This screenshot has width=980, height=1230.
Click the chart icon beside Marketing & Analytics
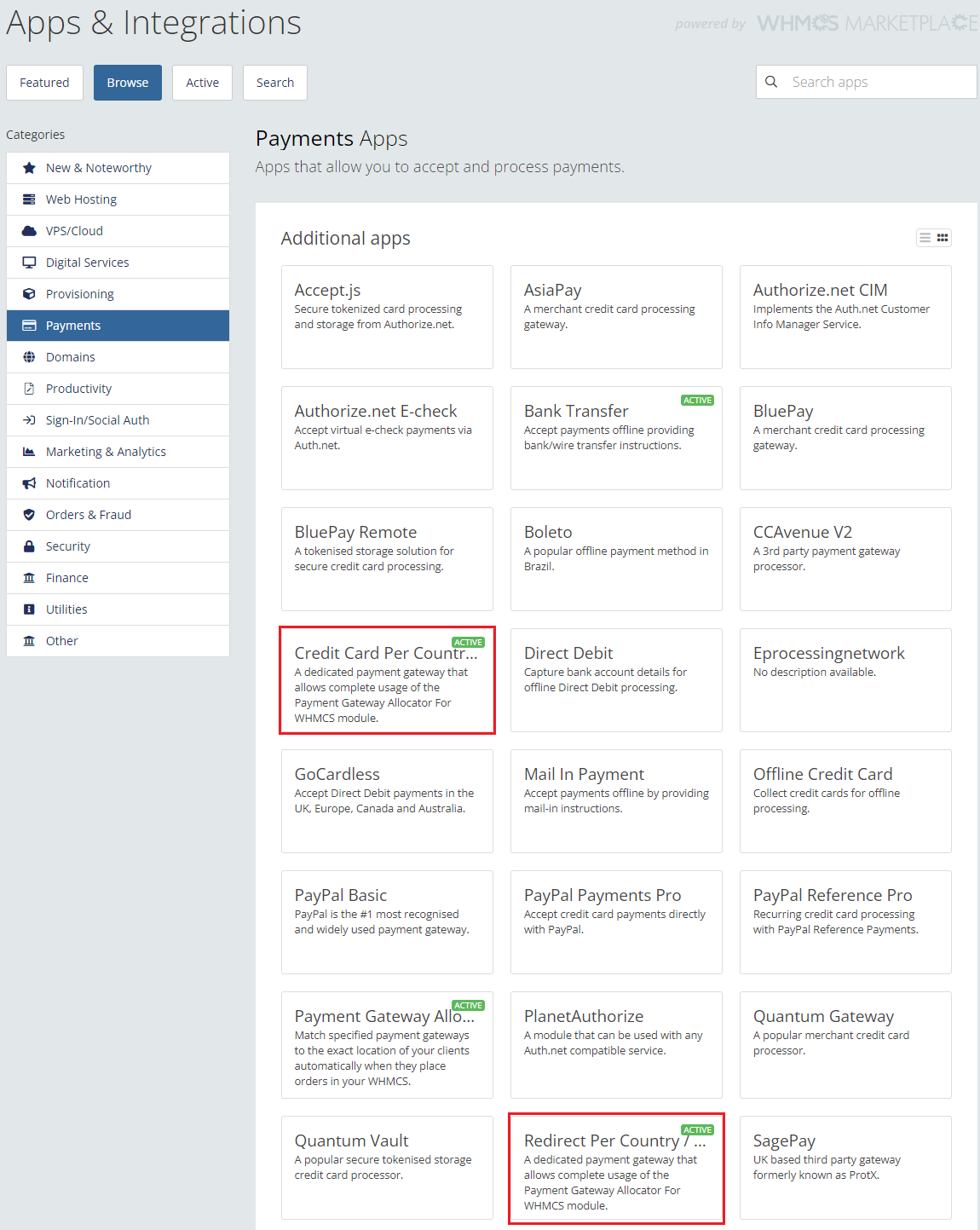click(x=29, y=452)
